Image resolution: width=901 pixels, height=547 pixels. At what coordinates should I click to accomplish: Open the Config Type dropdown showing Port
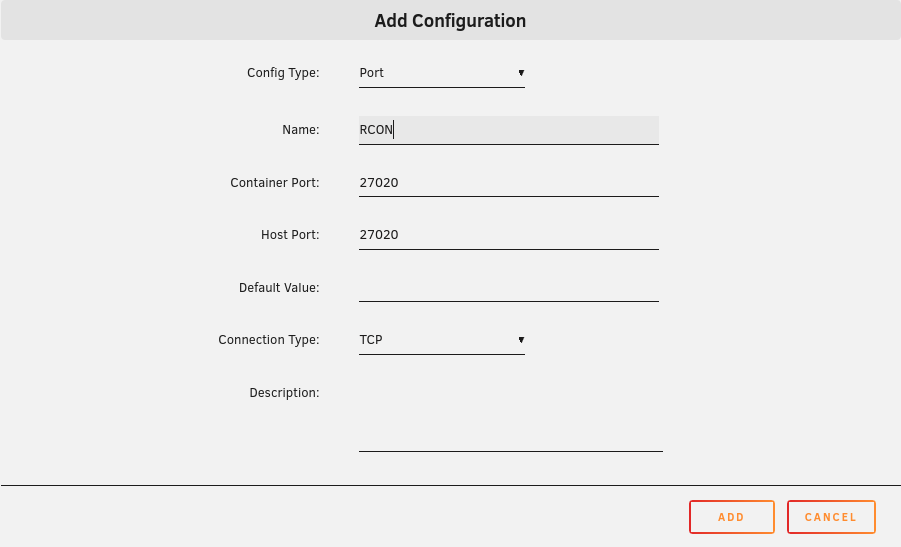[x=441, y=74]
